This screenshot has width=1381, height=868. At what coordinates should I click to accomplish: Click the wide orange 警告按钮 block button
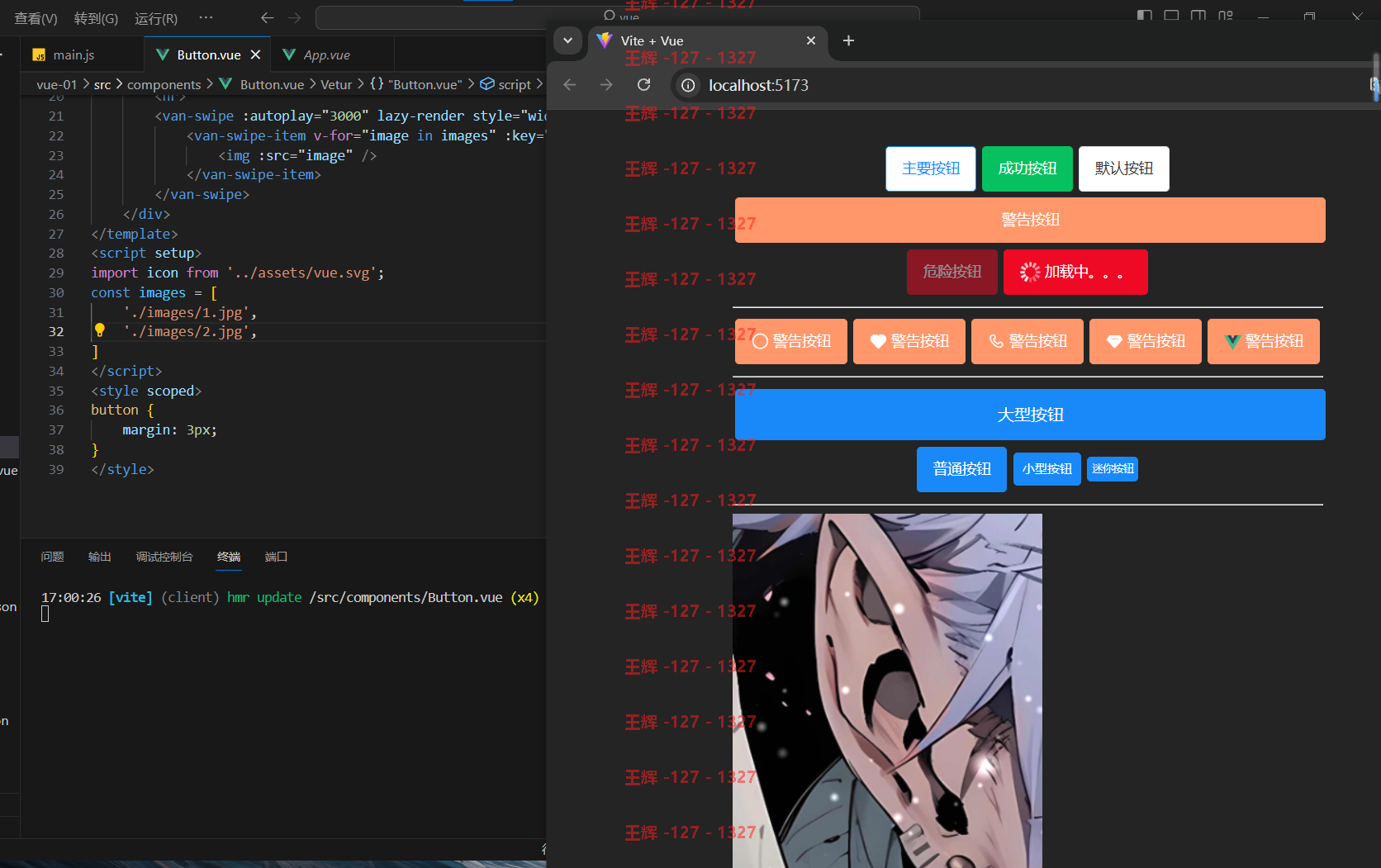pos(1030,220)
